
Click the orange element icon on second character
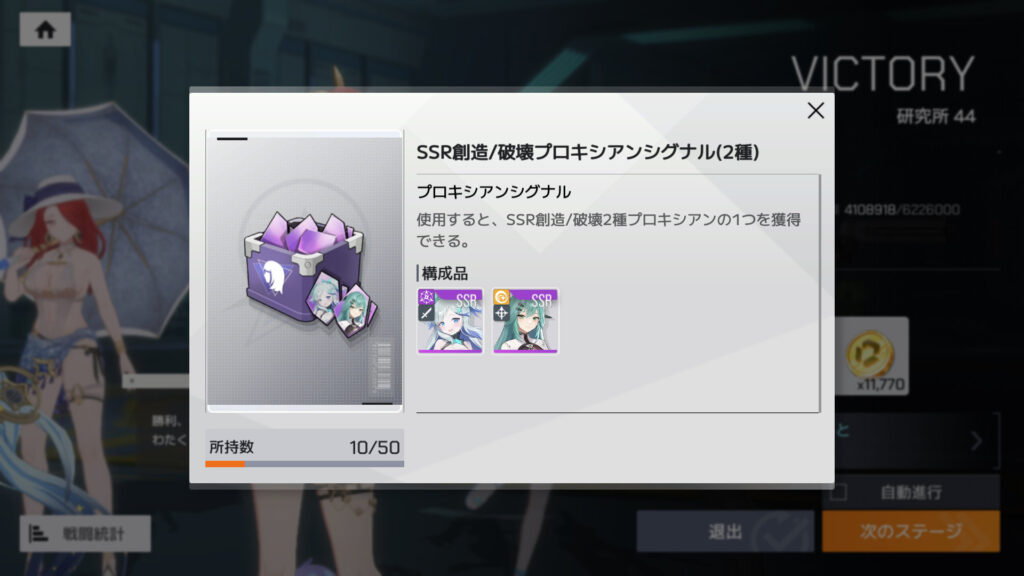pyautogui.click(x=501, y=298)
